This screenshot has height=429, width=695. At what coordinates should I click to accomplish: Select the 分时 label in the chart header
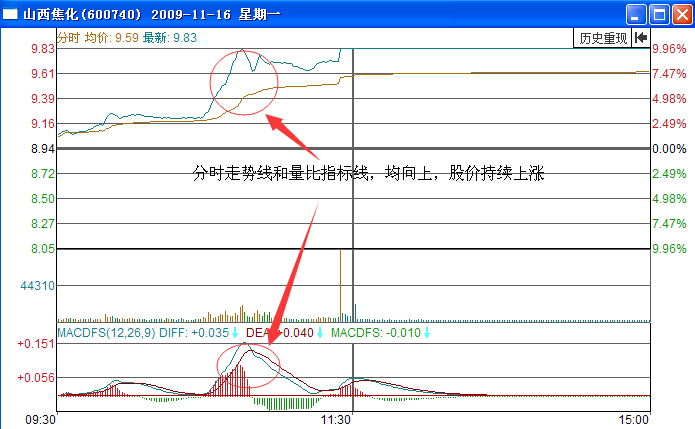click(x=68, y=38)
